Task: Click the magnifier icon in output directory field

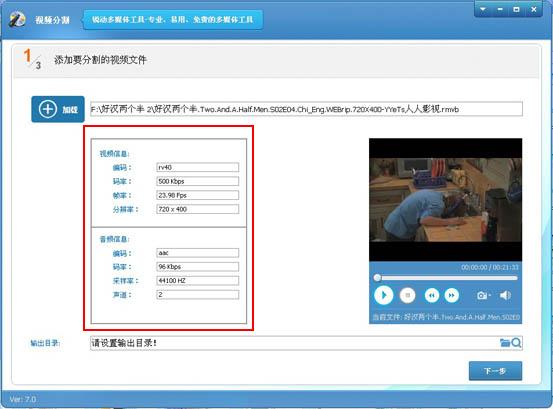Action: [516, 343]
